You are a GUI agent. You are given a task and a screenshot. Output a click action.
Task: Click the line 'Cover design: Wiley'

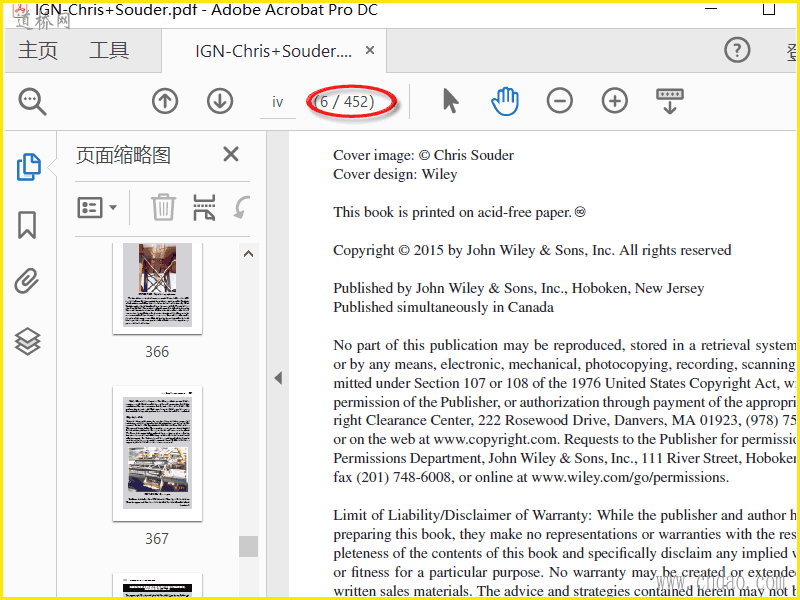pyautogui.click(x=395, y=174)
